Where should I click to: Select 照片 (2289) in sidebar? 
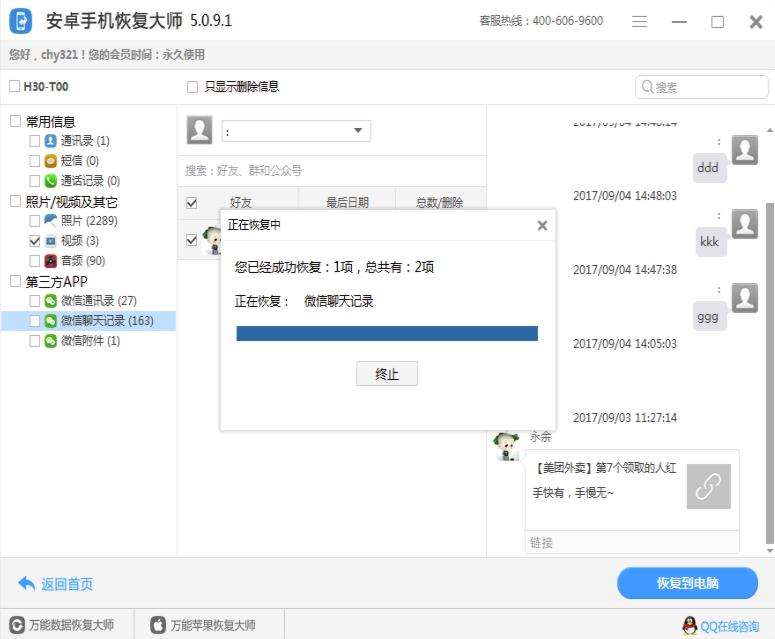click(89, 220)
